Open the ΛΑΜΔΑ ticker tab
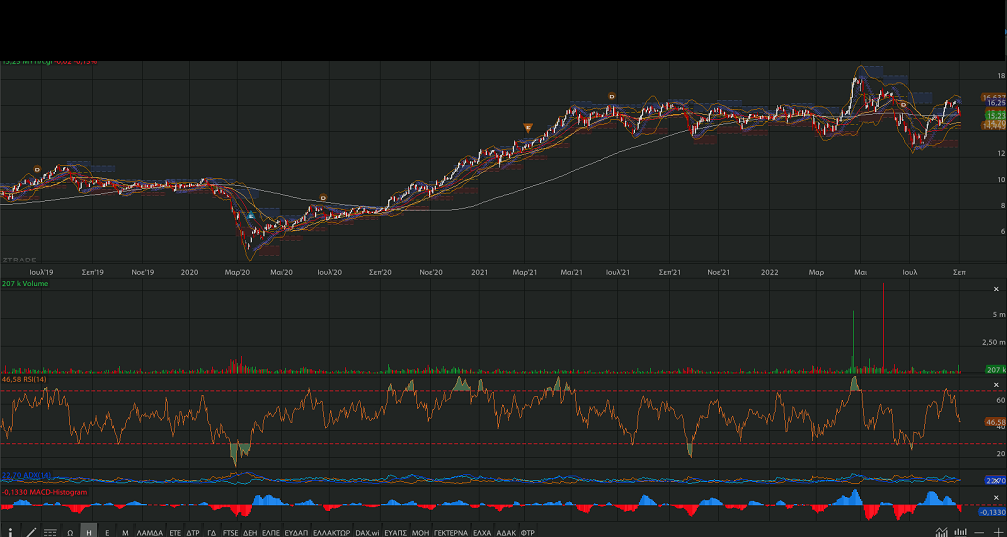 [149, 532]
